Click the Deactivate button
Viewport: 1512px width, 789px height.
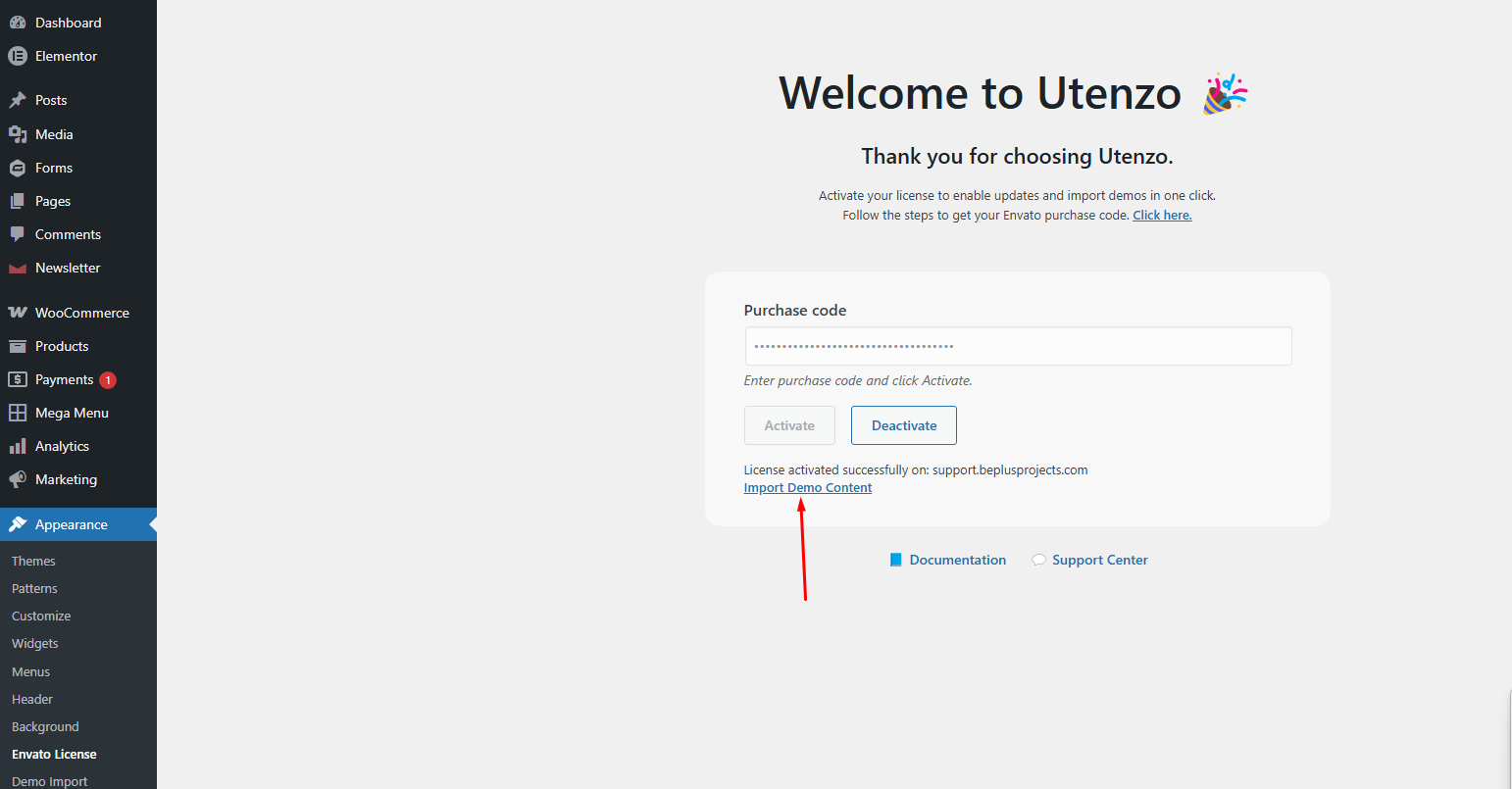(903, 424)
